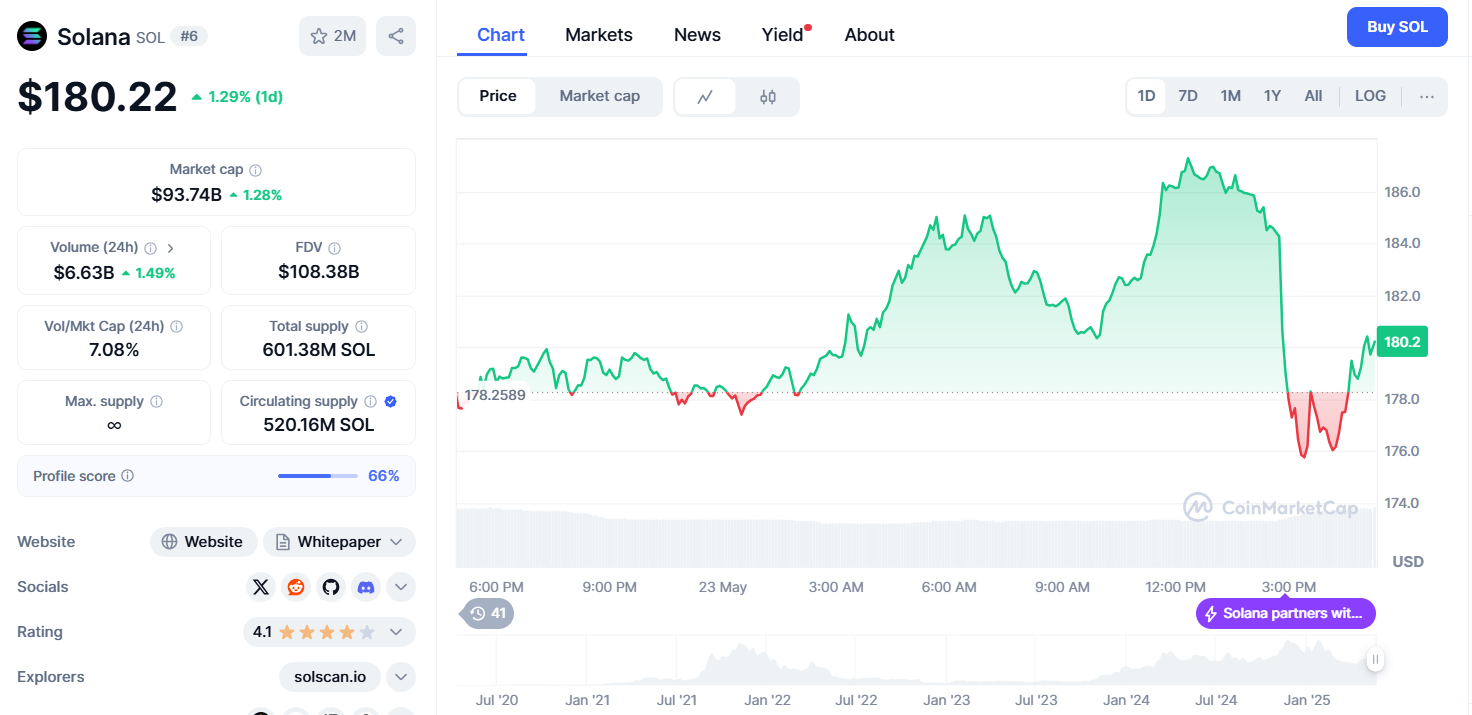This screenshot has height=715, width=1472.
Task: Click the #6 rank badge
Action: click(x=188, y=37)
